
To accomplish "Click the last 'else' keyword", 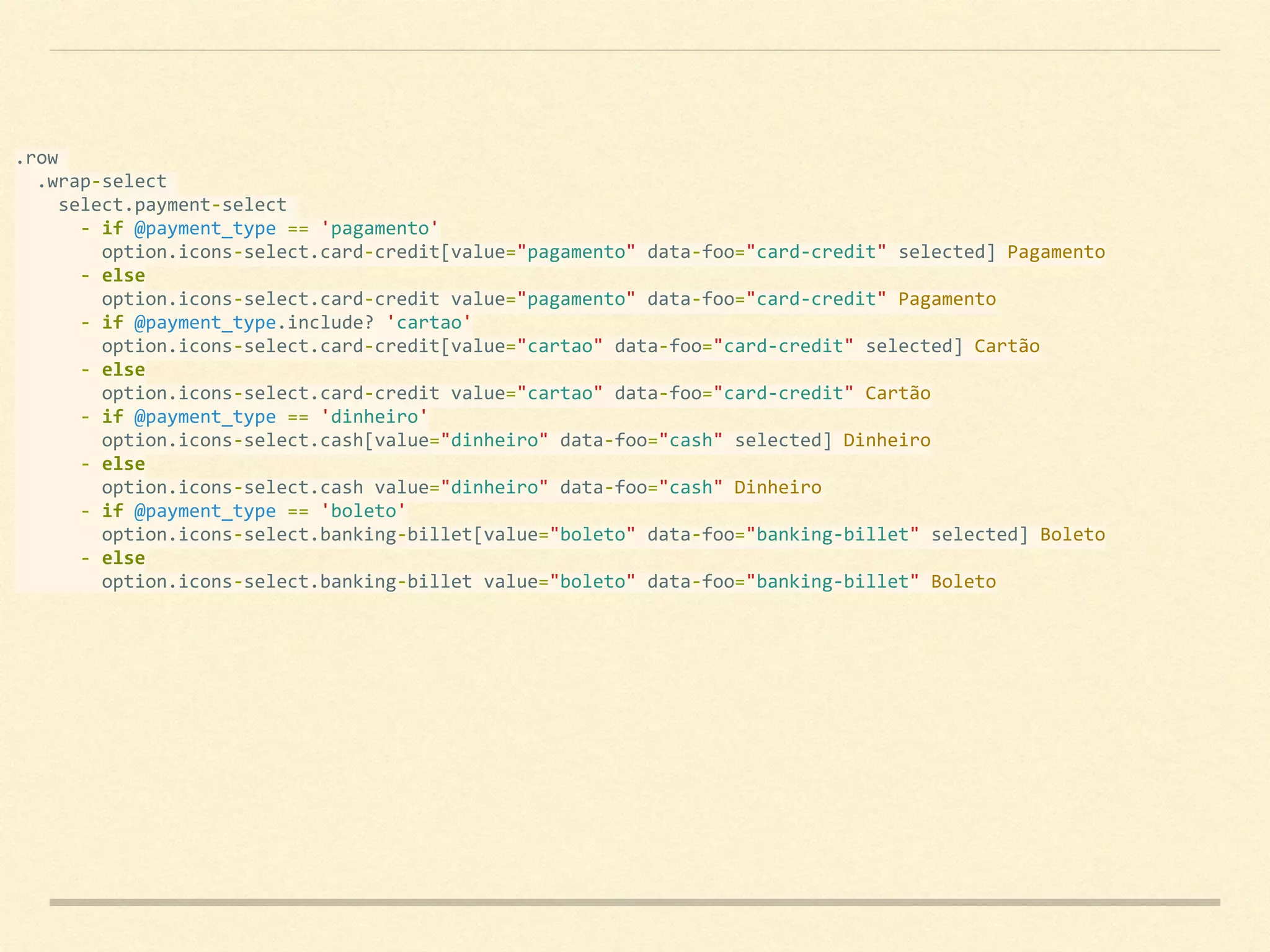I will (123, 558).
